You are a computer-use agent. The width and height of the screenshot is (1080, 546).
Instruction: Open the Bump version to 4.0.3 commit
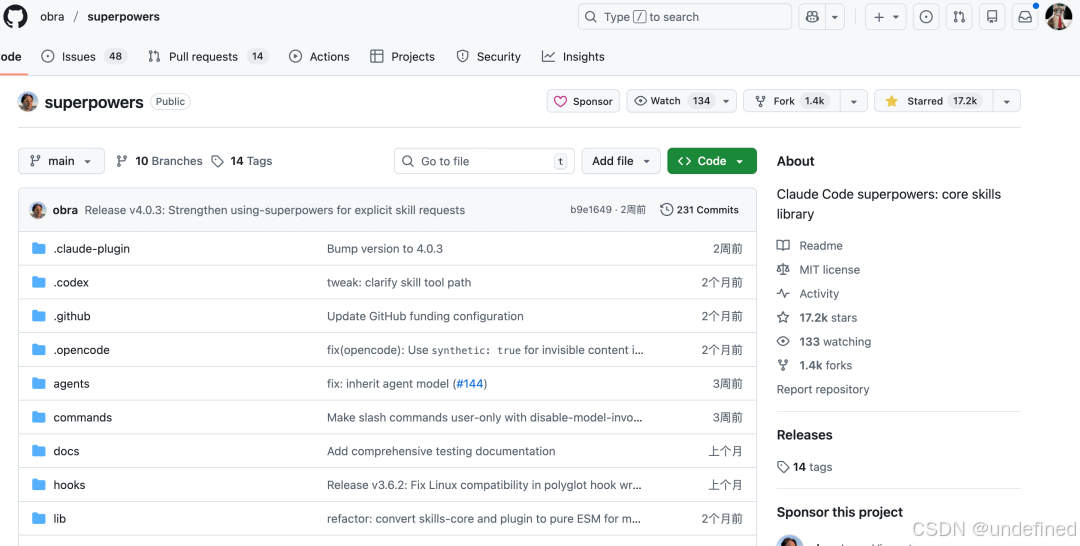coord(385,249)
